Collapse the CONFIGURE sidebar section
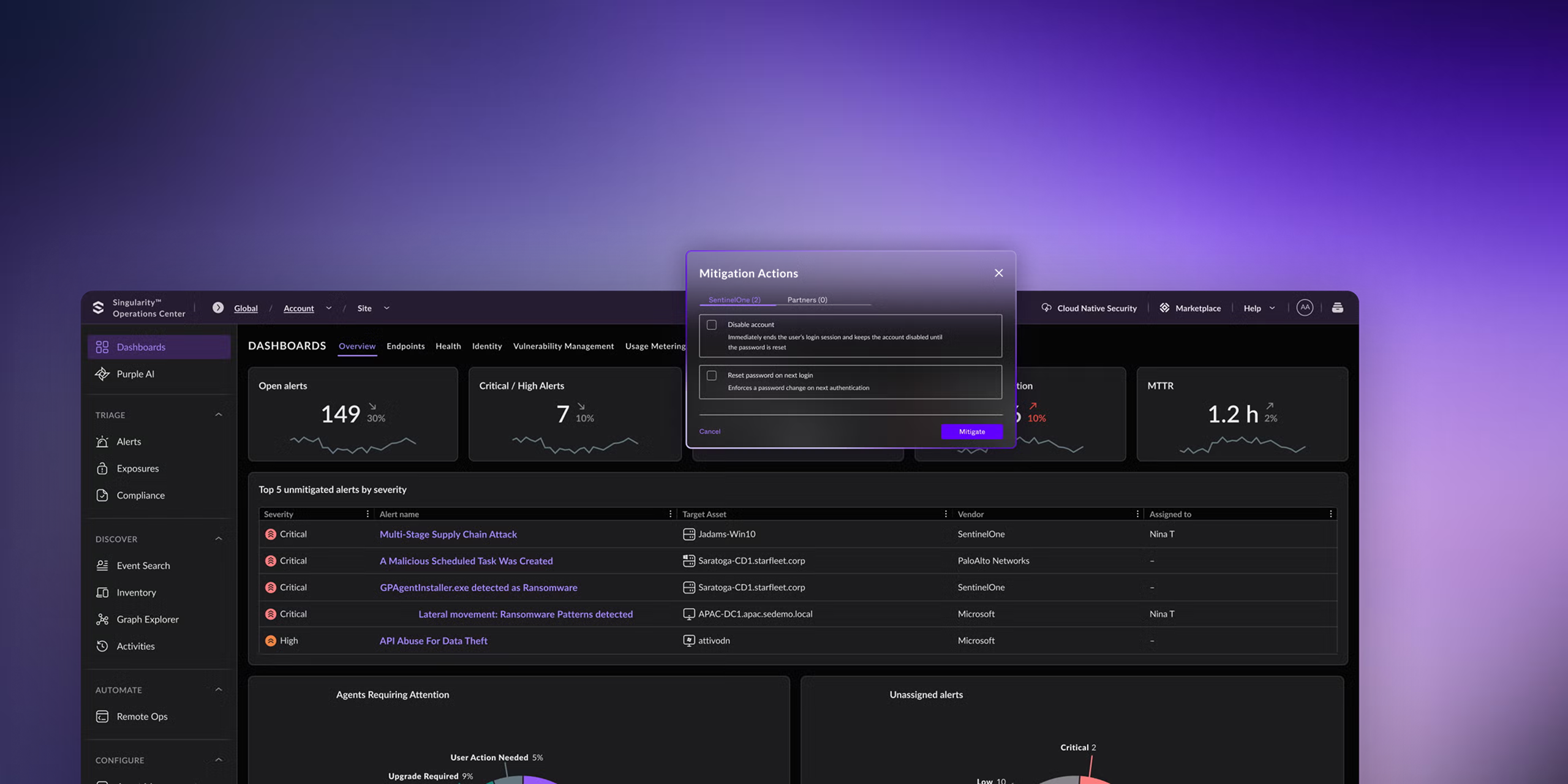1568x784 pixels. pyautogui.click(x=219, y=759)
